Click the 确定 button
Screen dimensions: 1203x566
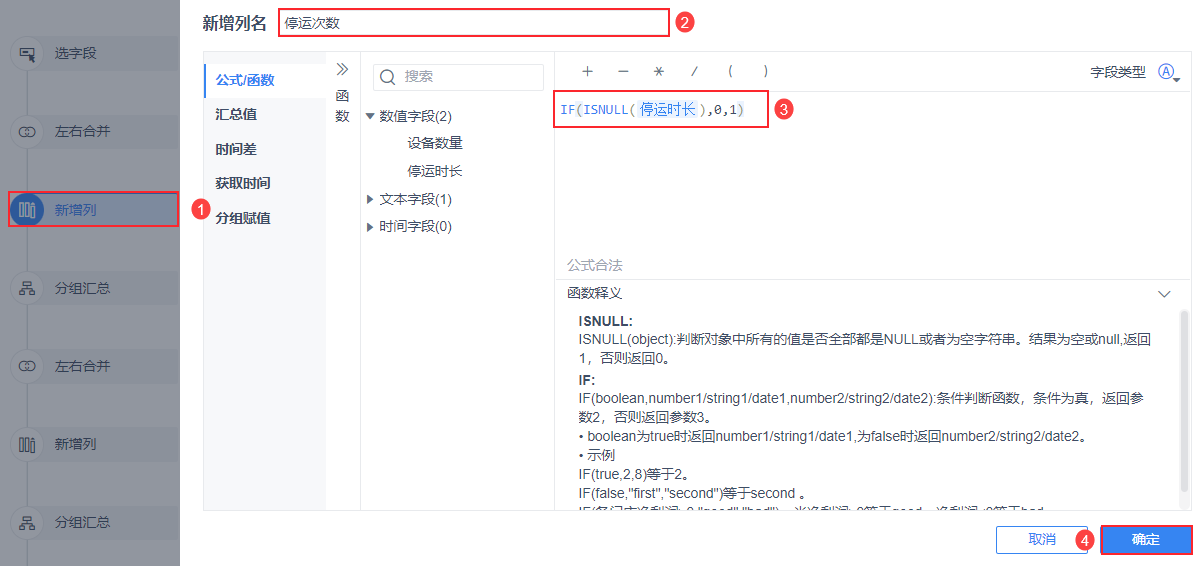(x=1146, y=540)
